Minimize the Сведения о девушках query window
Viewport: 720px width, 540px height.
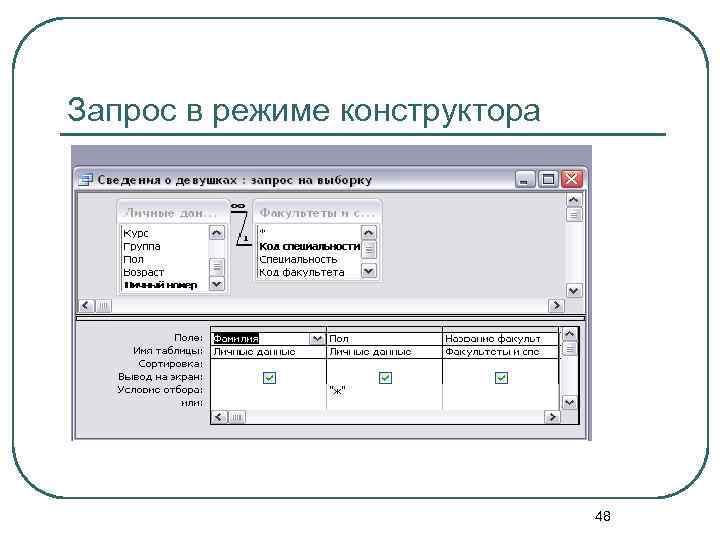tap(525, 179)
